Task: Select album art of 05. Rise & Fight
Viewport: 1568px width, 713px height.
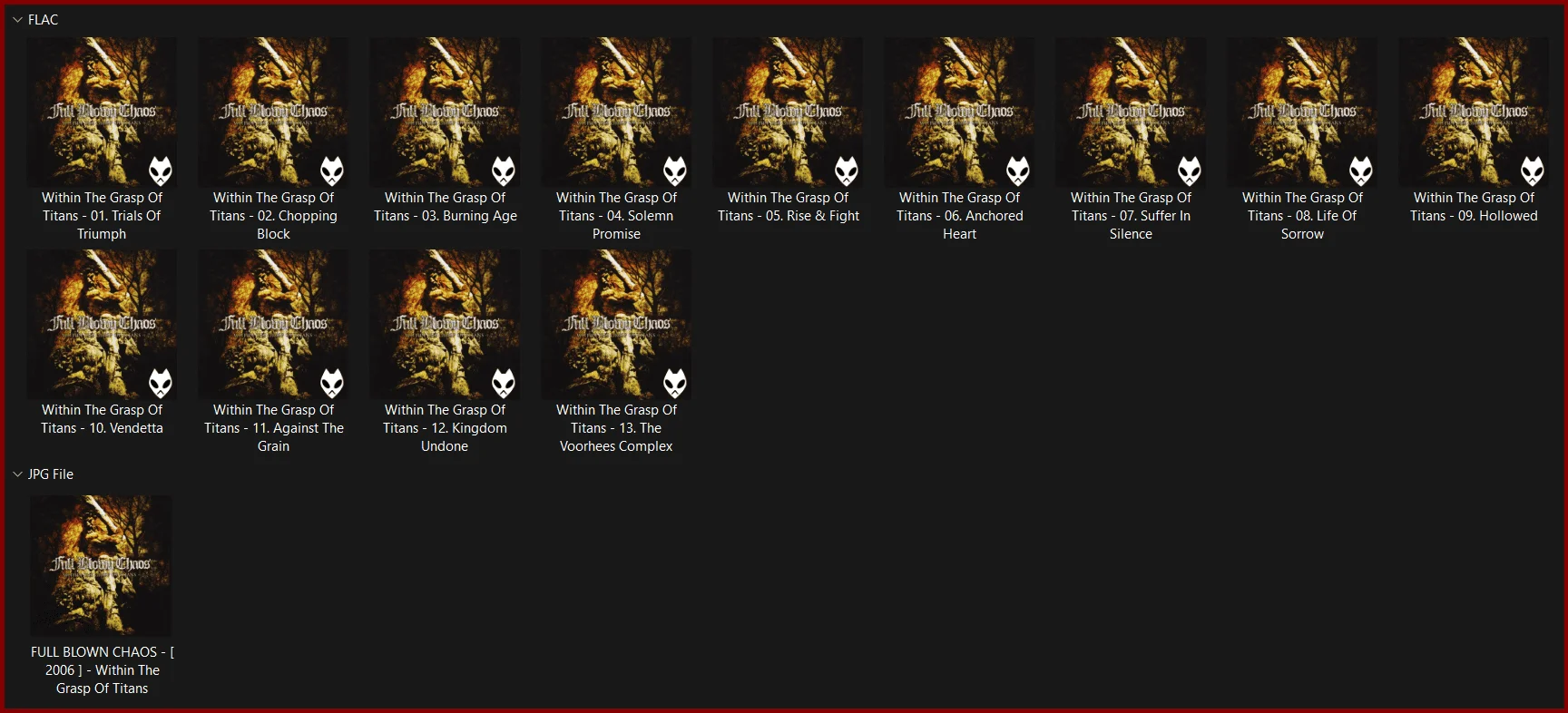Action: pos(788,112)
